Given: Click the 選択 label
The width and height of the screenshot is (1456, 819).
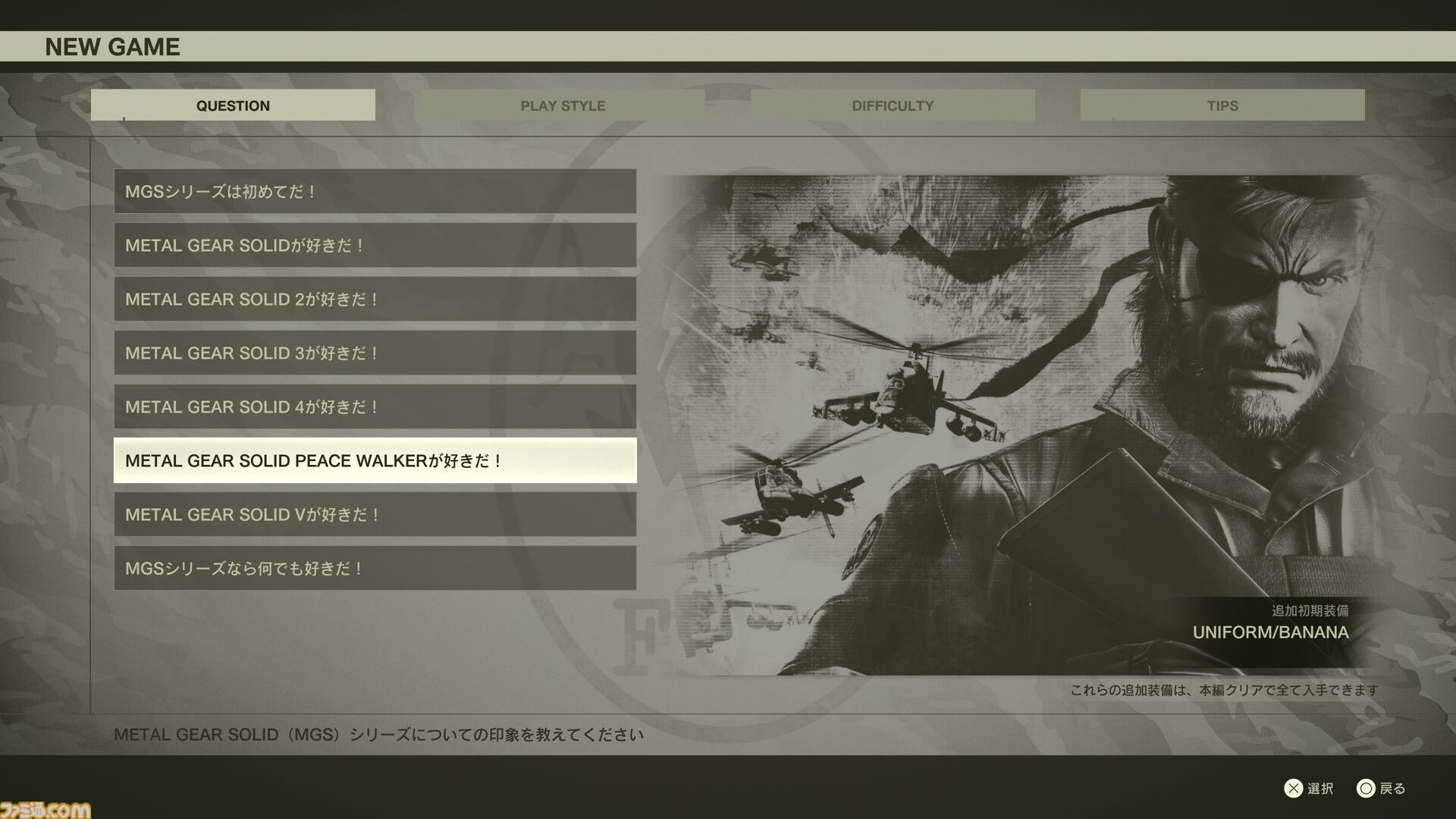Looking at the screenshot, I should [1320, 789].
